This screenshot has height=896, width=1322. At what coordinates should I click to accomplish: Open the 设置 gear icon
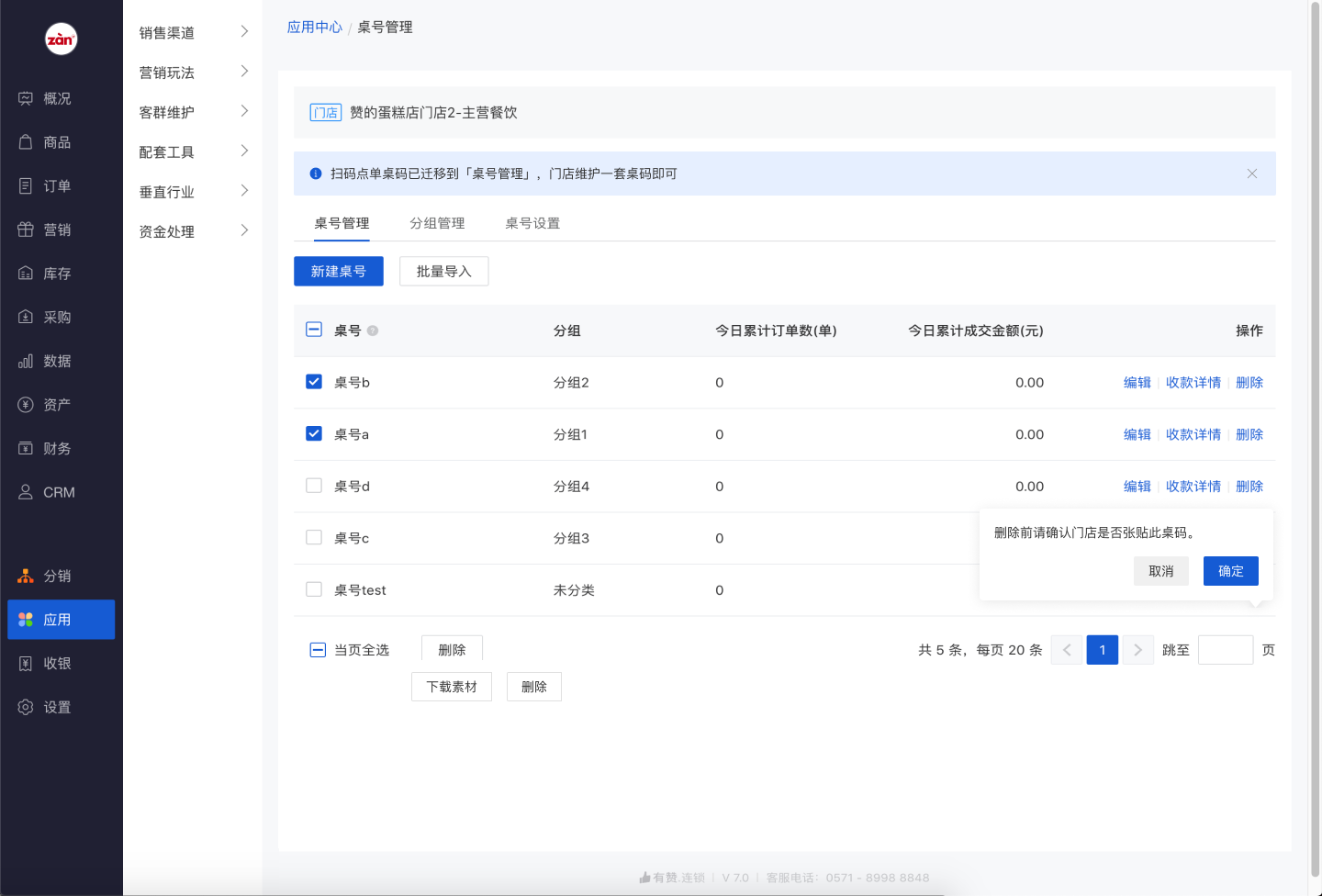click(26, 707)
